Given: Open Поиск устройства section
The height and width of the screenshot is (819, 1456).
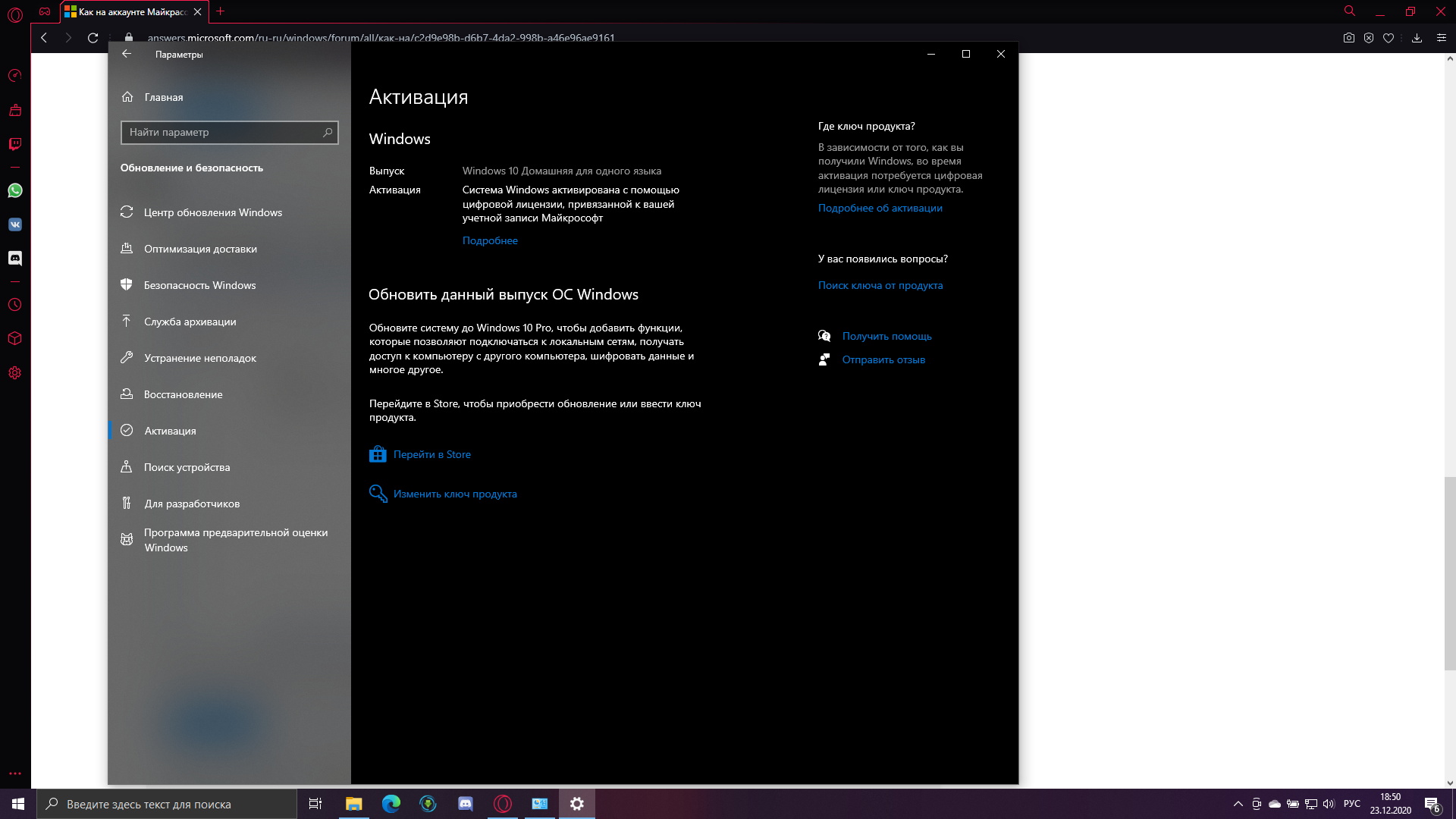Looking at the screenshot, I should click(x=229, y=467).
